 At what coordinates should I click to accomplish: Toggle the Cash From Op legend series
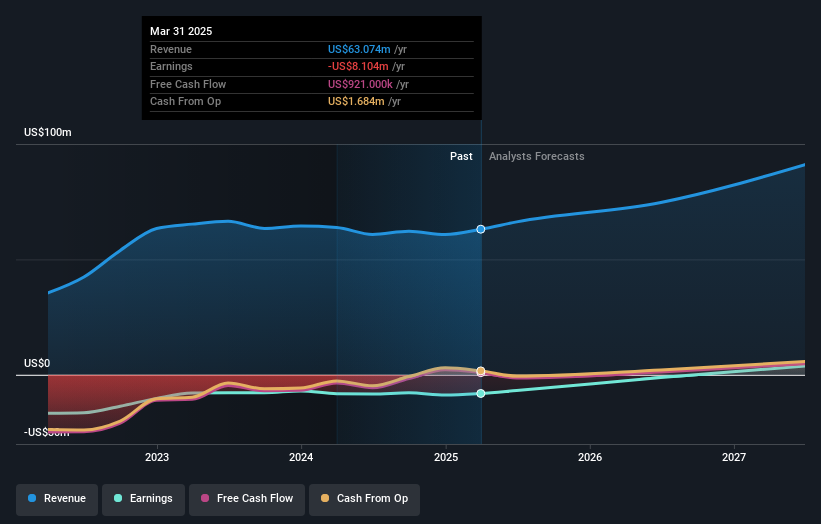coord(364,499)
